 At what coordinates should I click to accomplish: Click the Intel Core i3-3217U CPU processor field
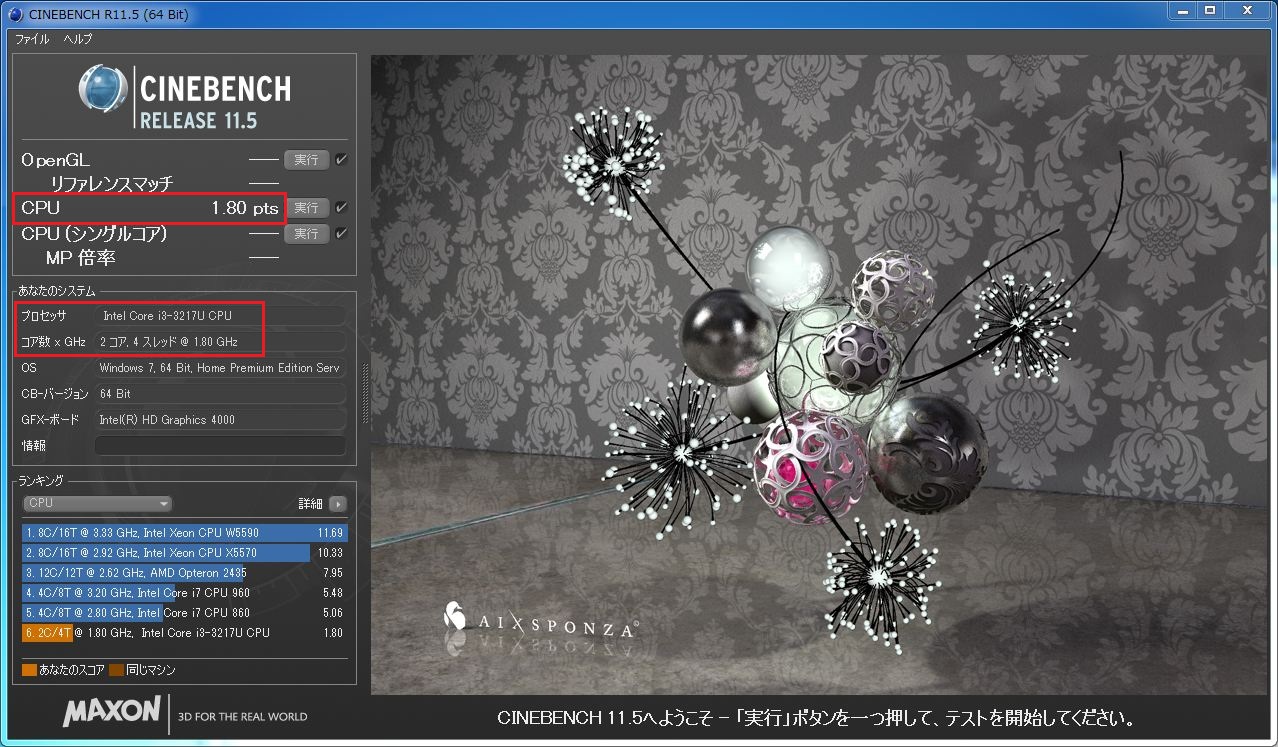(220, 316)
